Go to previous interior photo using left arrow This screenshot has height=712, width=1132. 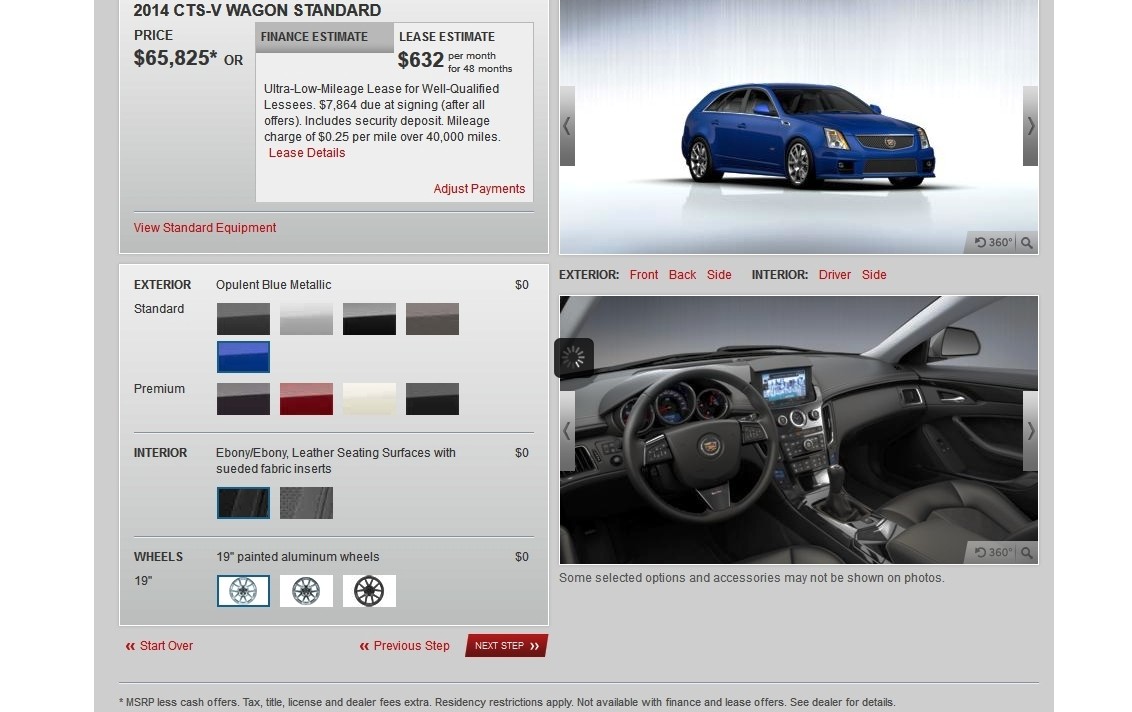click(567, 431)
